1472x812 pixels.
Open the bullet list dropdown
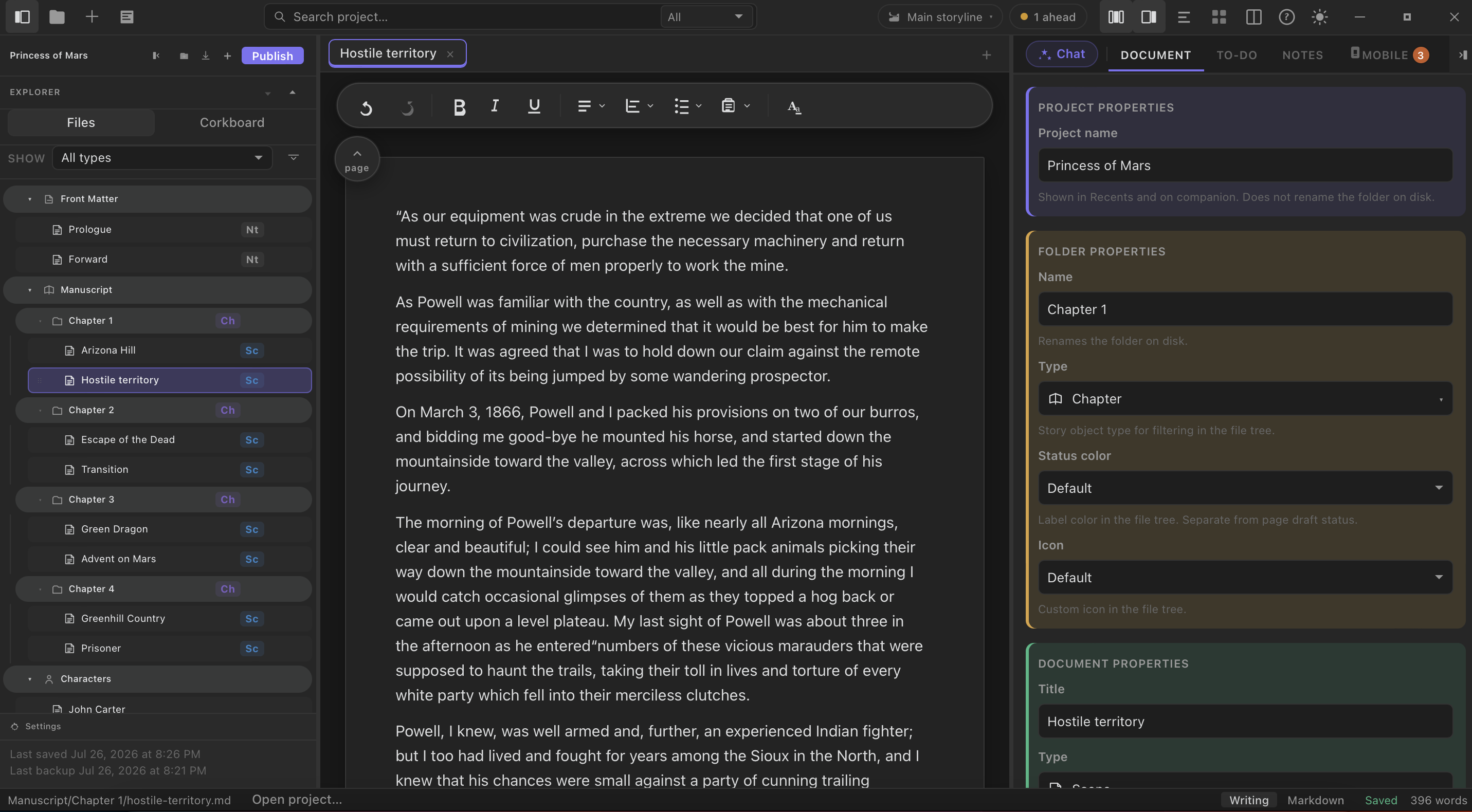point(687,106)
